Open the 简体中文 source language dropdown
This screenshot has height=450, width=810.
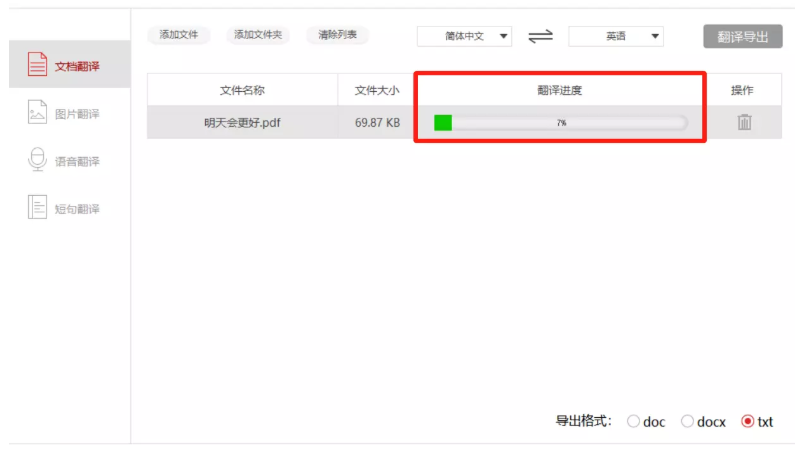click(464, 37)
